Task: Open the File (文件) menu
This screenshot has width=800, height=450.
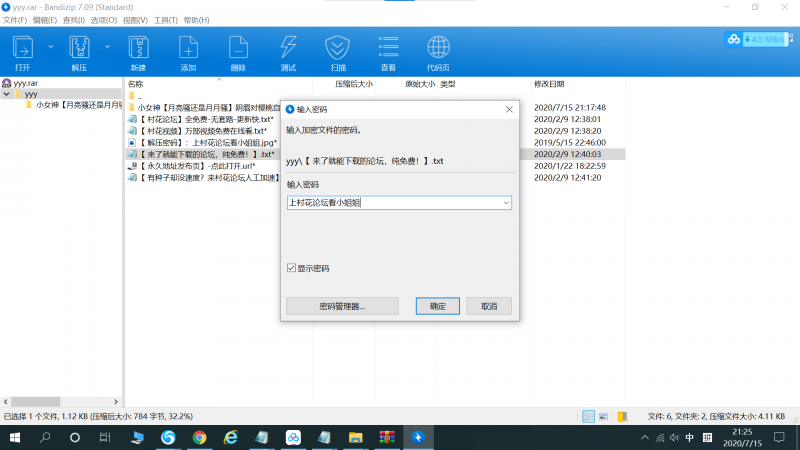Action: pos(15,20)
